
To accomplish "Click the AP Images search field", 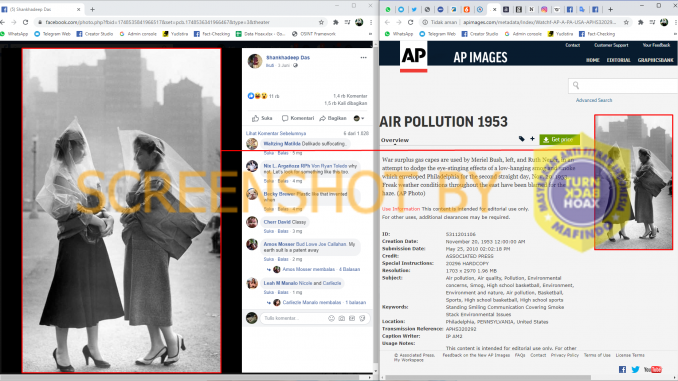I will click(x=623, y=86).
